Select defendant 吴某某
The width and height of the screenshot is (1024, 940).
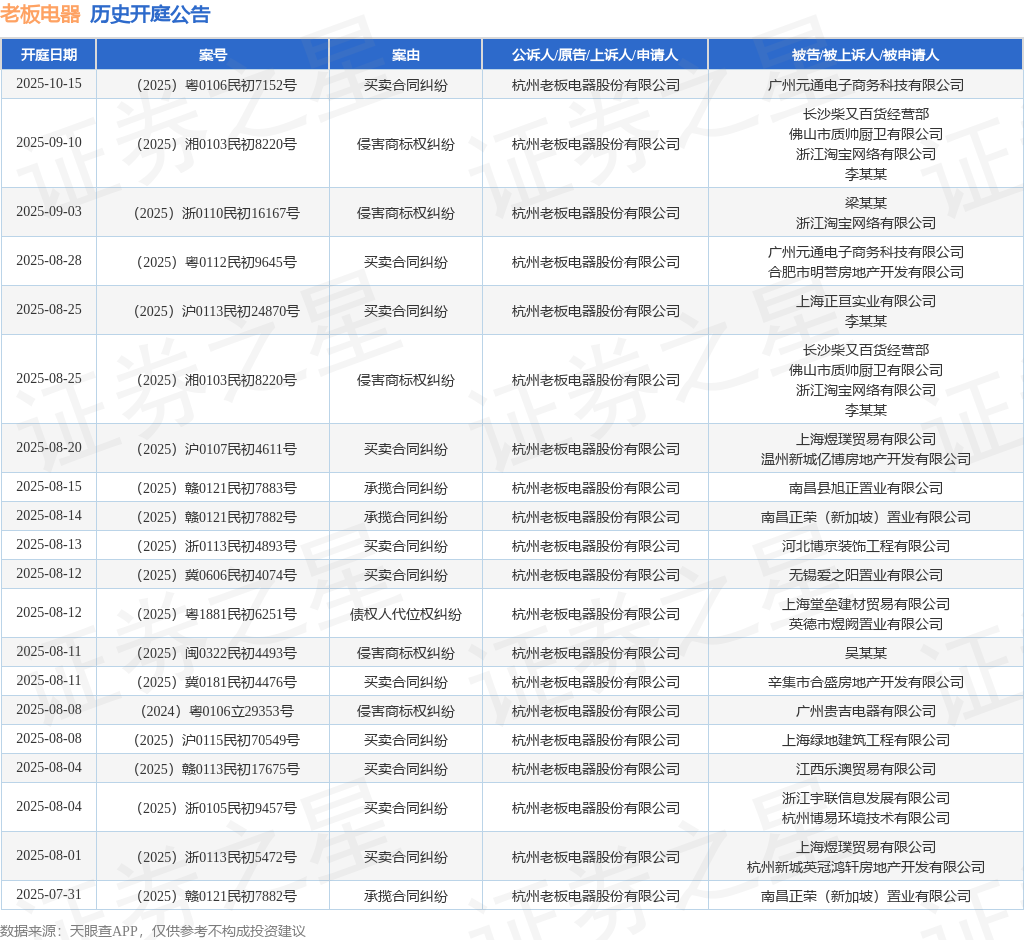click(866, 653)
